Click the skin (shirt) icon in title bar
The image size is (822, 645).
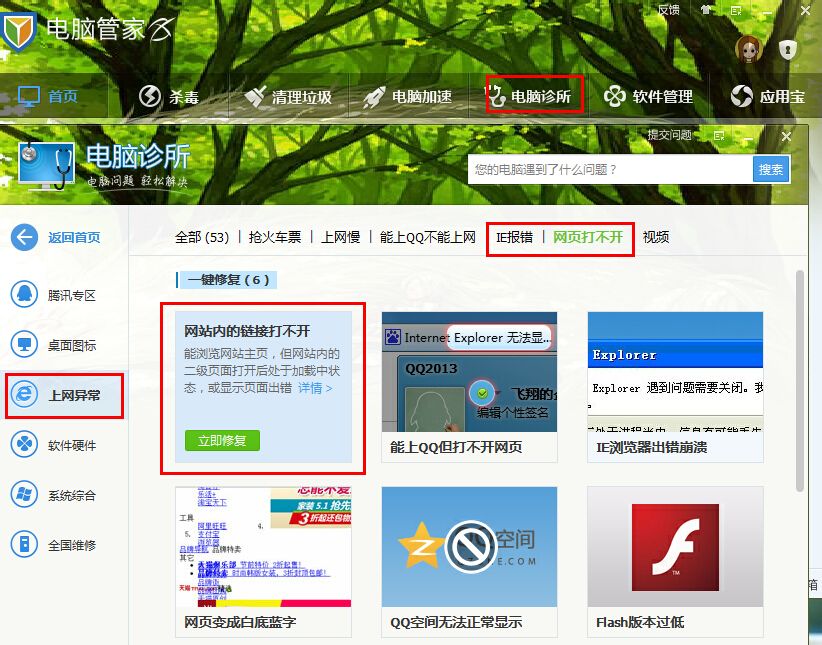pos(707,10)
